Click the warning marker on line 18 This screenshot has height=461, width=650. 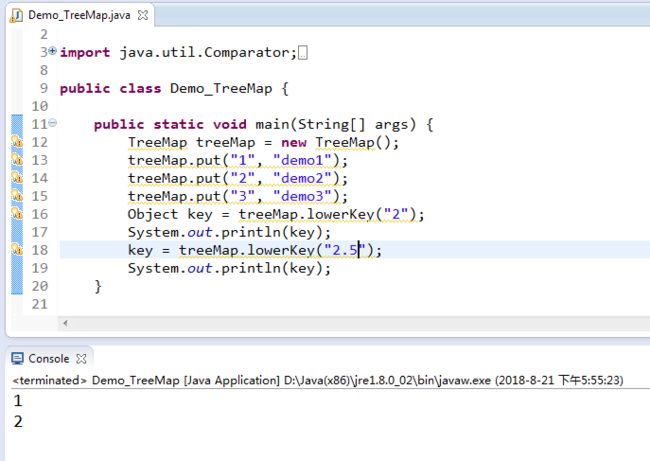(x=17, y=250)
